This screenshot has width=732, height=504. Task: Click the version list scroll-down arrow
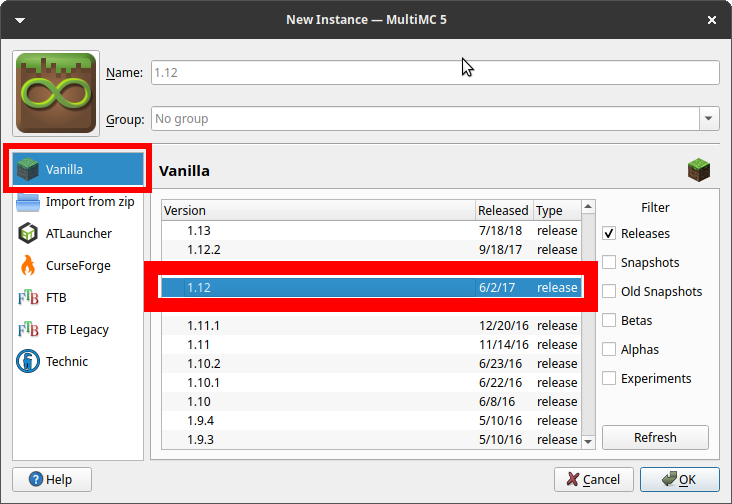[x=588, y=441]
